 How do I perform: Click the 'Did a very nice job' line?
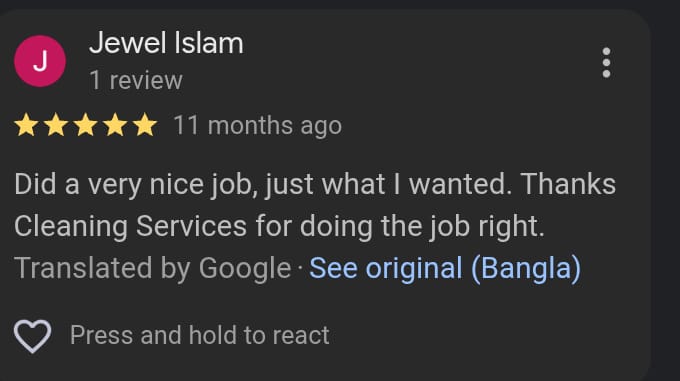315,184
